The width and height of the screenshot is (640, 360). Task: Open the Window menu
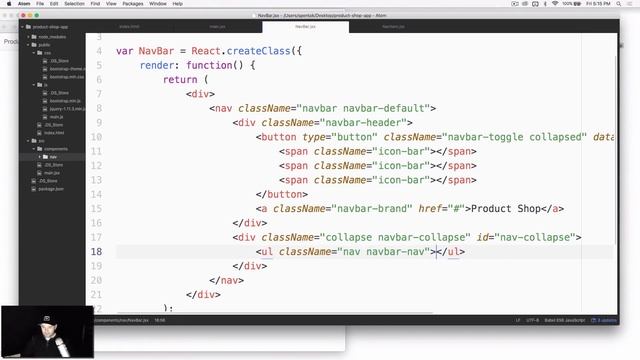point(158,4)
